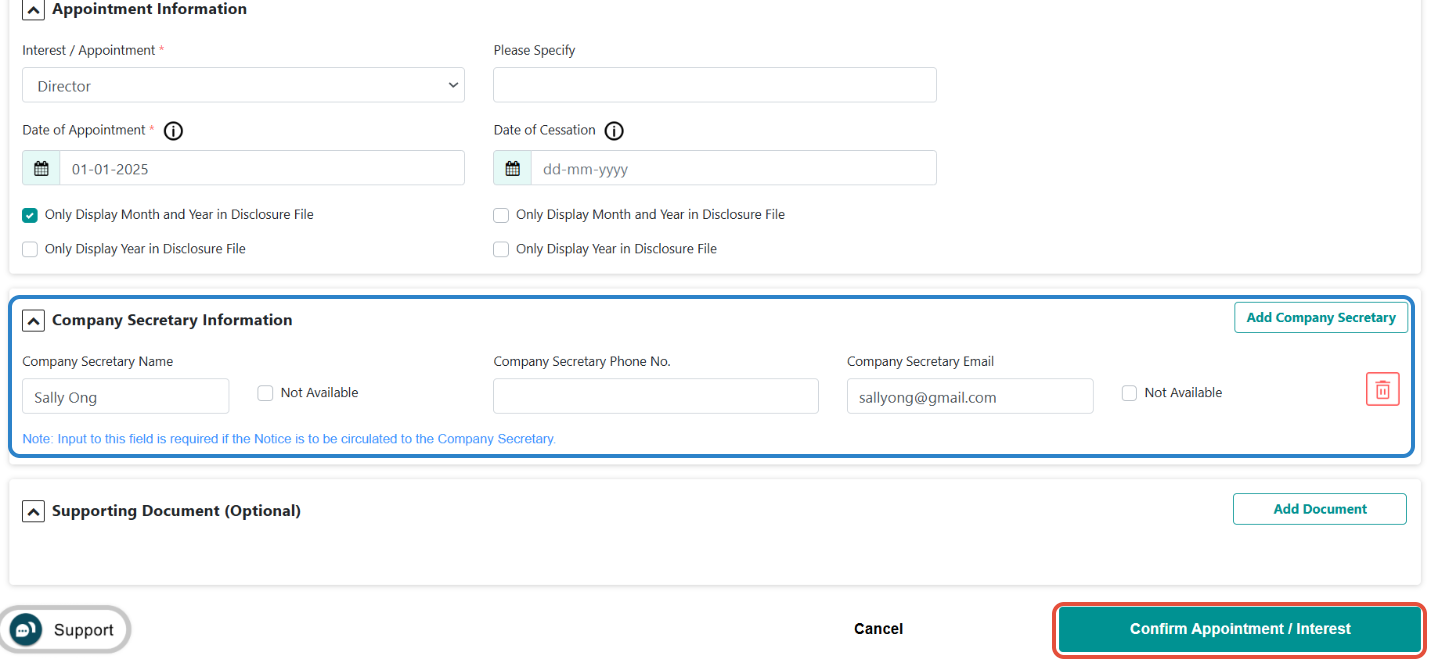Open info tooltip beside Date of Appointment
1431x663 pixels.
[174, 131]
